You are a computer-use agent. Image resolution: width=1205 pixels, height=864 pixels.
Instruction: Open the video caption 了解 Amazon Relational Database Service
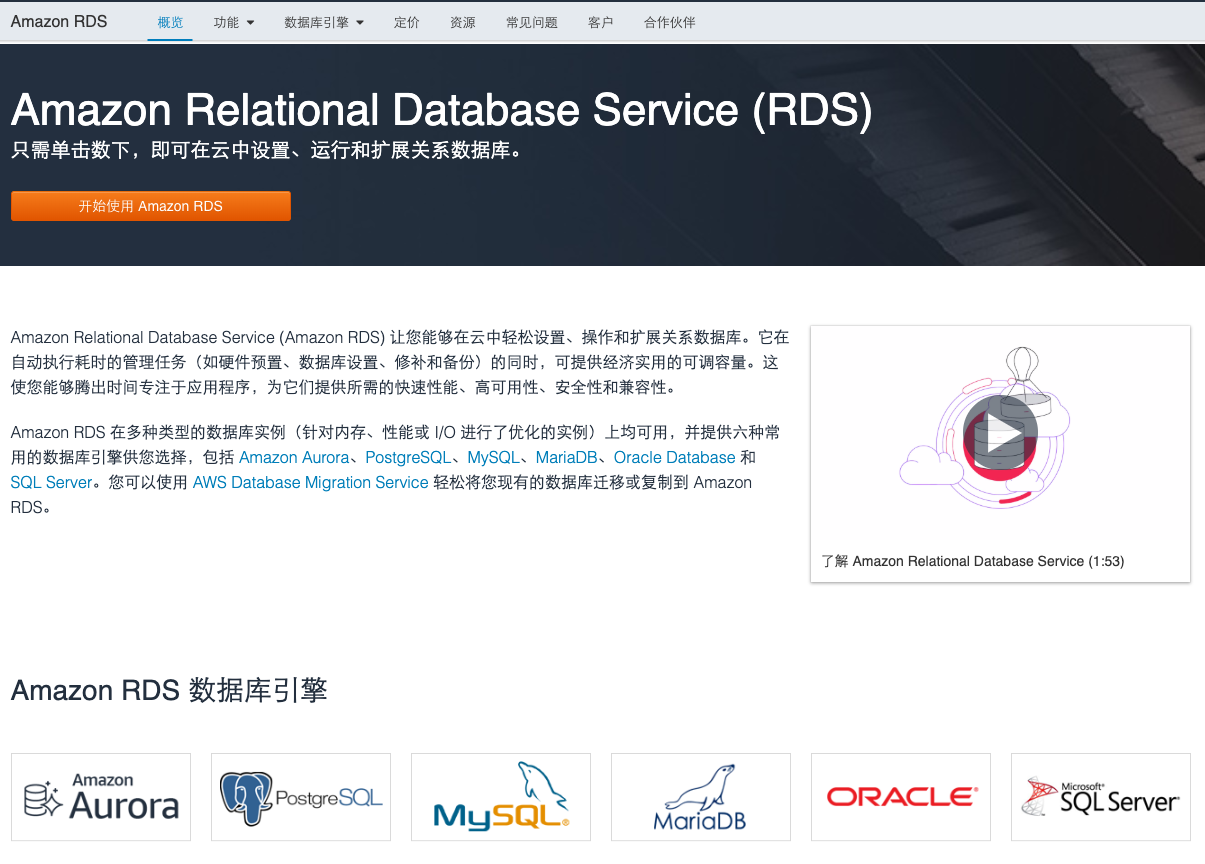pos(973,561)
